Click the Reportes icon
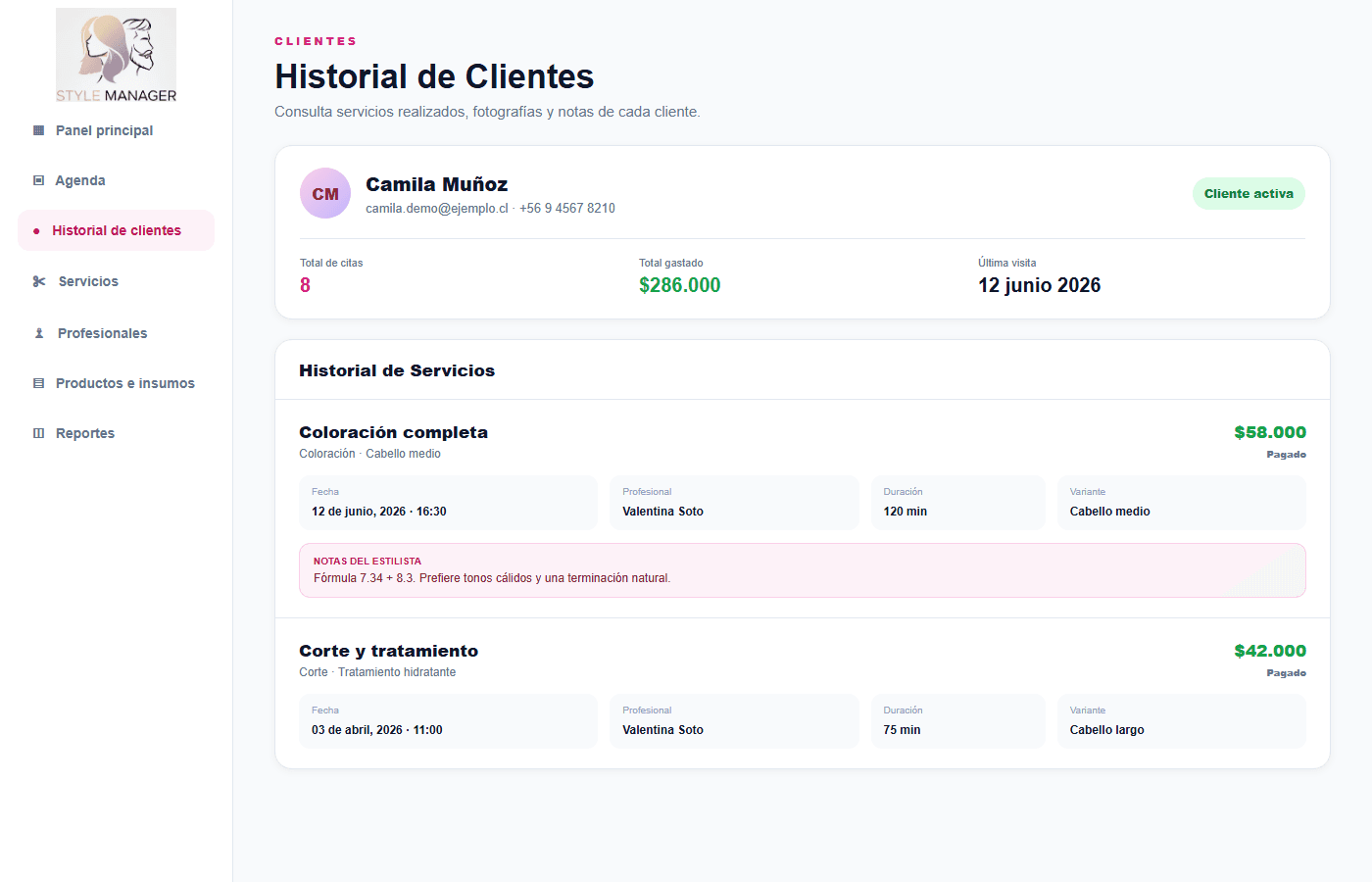 pyautogui.click(x=39, y=433)
